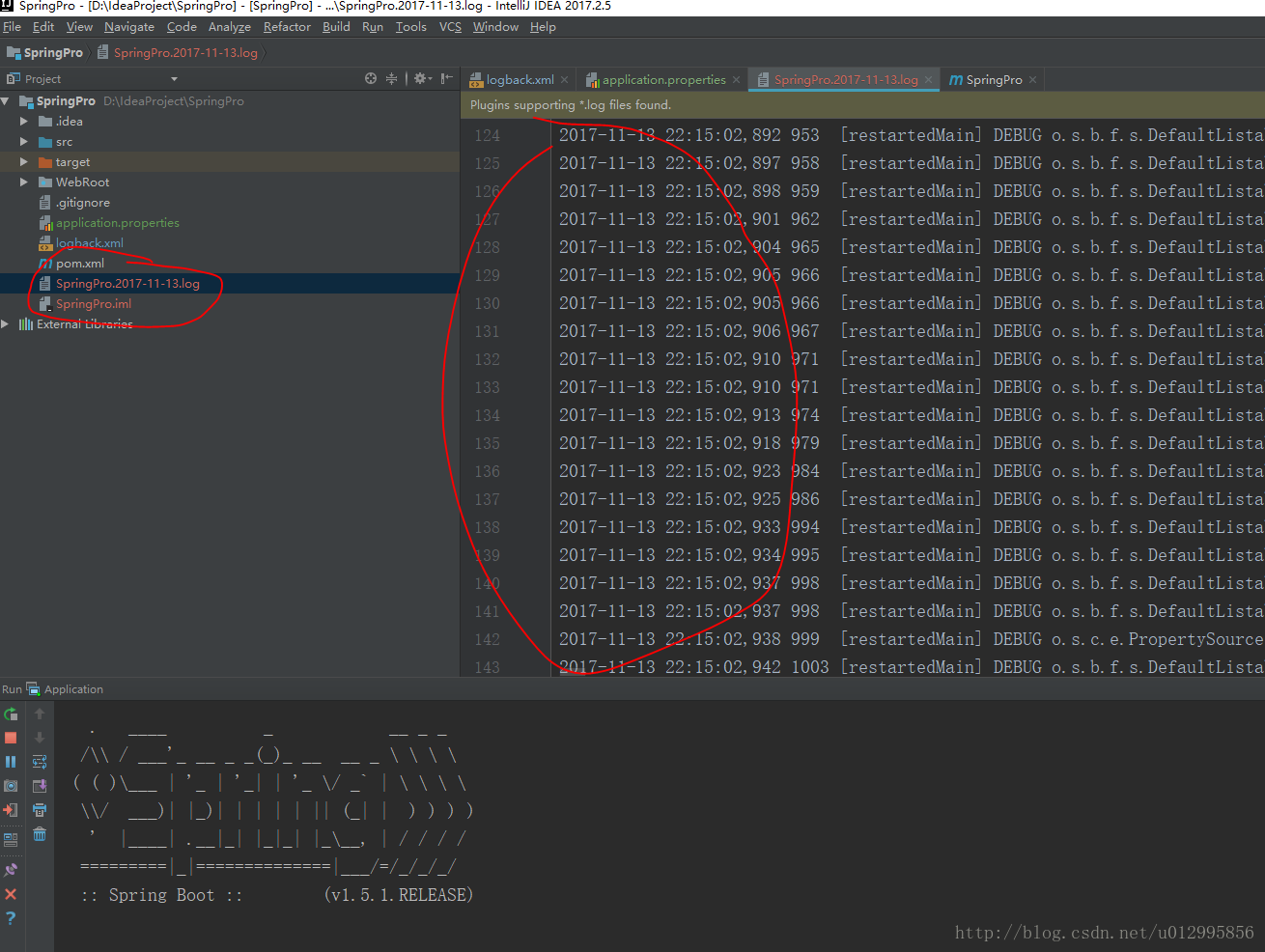Open the Analyze menu
The image size is (1265, 952).
coord(230,27)
